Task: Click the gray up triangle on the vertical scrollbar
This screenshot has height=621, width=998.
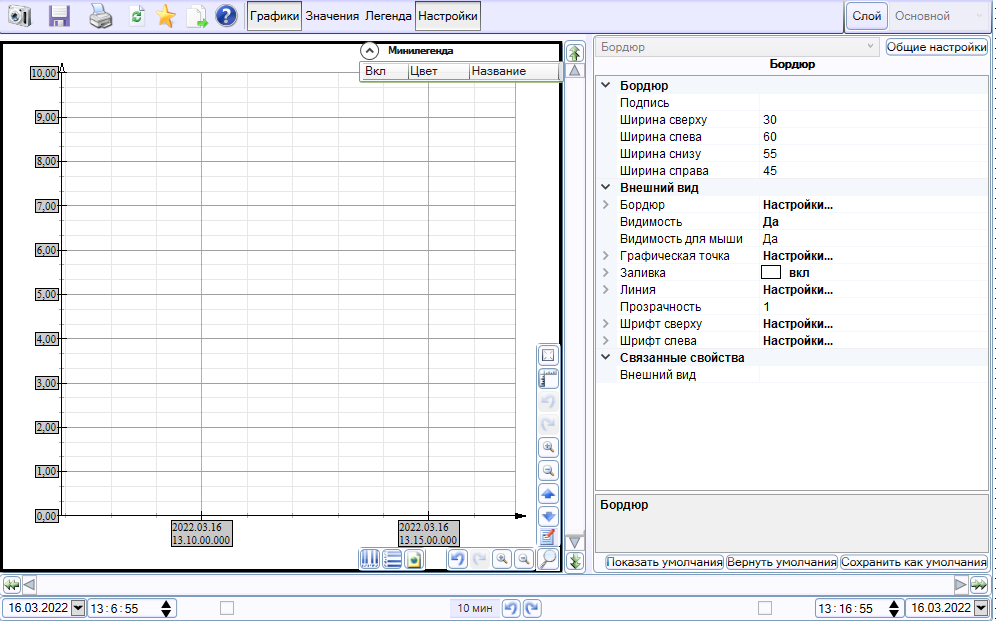Action: 575,71
